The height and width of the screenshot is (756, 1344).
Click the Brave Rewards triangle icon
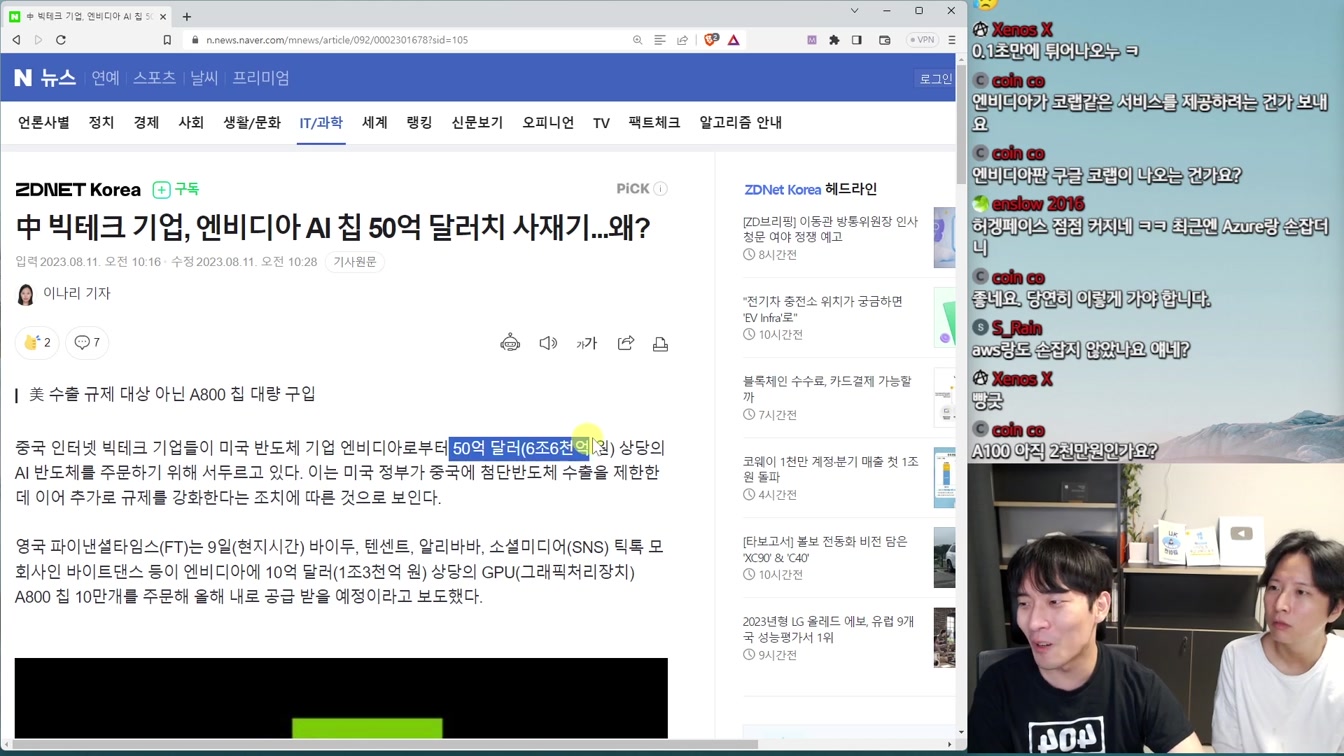point(734,40)
